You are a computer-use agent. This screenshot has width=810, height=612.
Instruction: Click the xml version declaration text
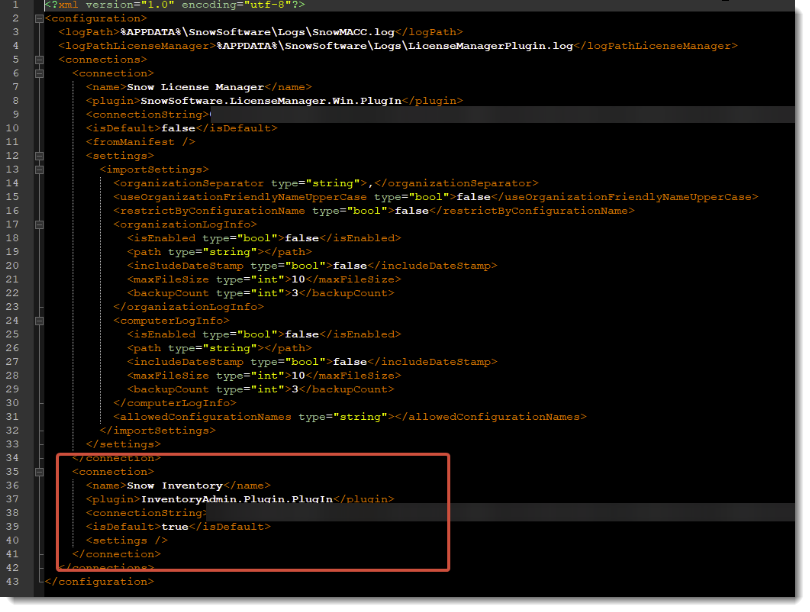click(x=175, y=5)
